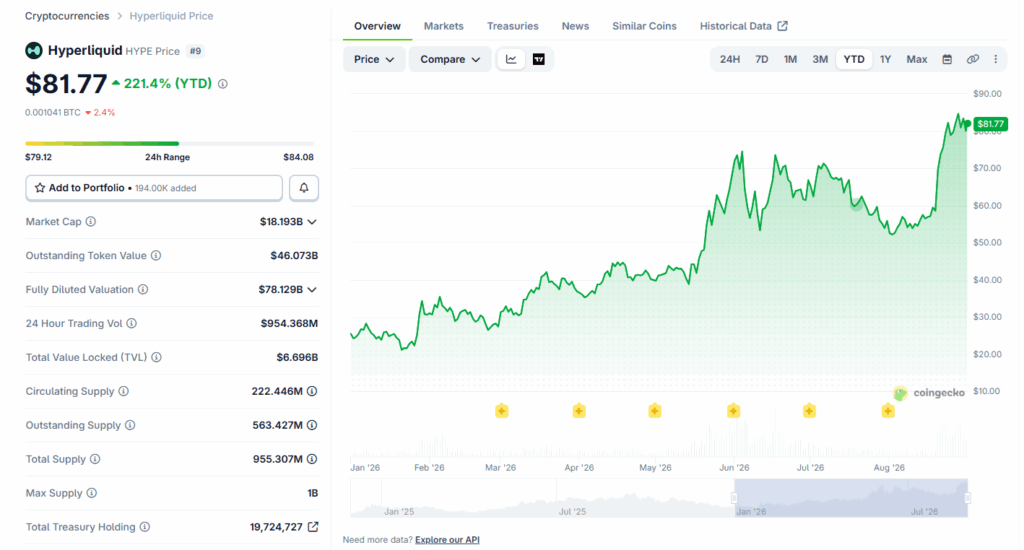The height and width of the screenshot is (550, 1024).
Task: Select the 1Y time range
Action: pos(885,59)
